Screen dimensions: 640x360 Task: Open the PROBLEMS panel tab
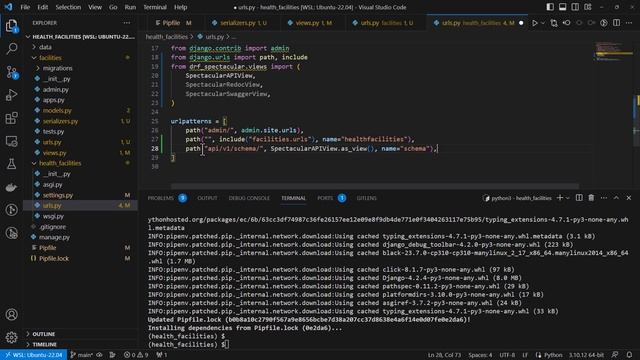pyautogui.click(x=161, y=198)
